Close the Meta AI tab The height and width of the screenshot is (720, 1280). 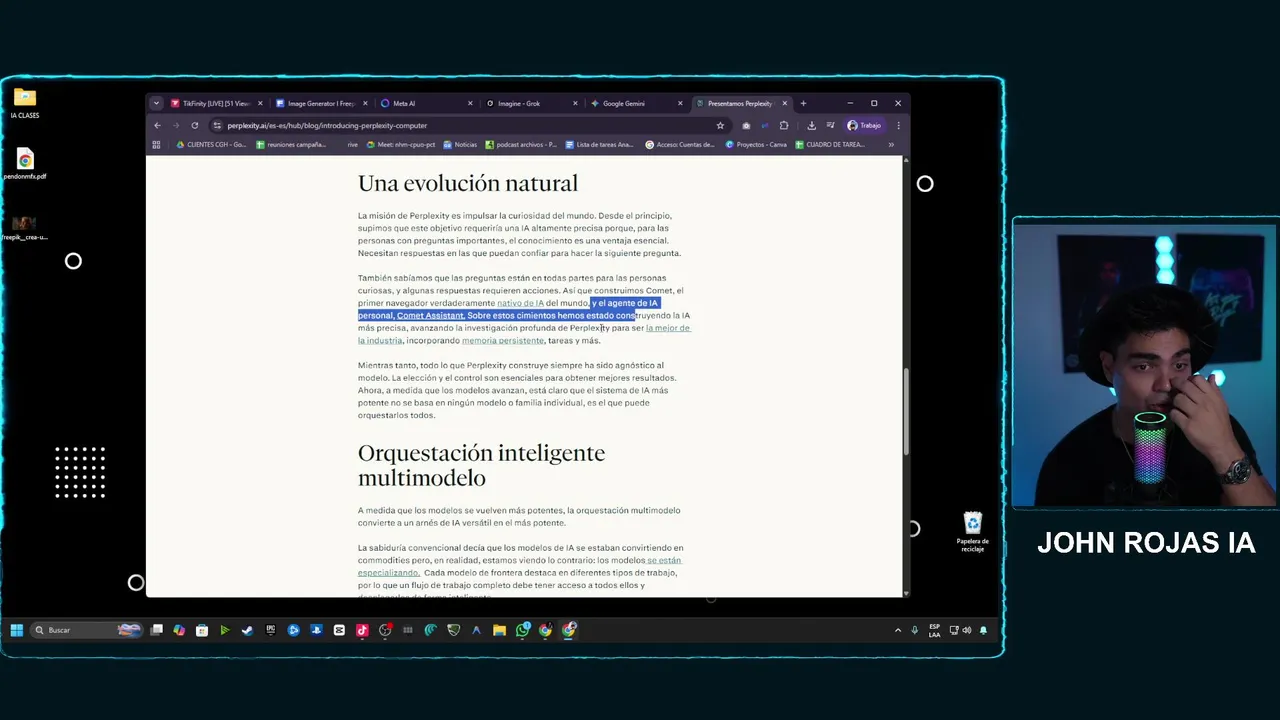471,103
